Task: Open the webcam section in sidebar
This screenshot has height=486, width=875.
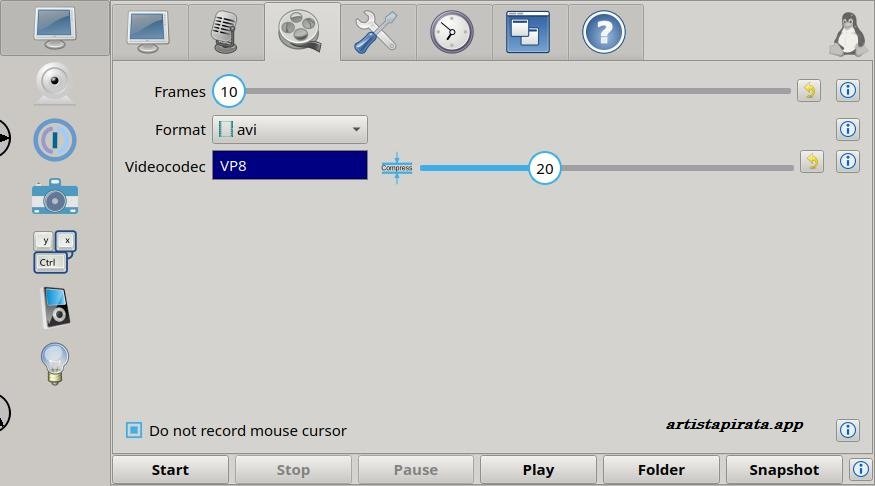Action: 54,84
